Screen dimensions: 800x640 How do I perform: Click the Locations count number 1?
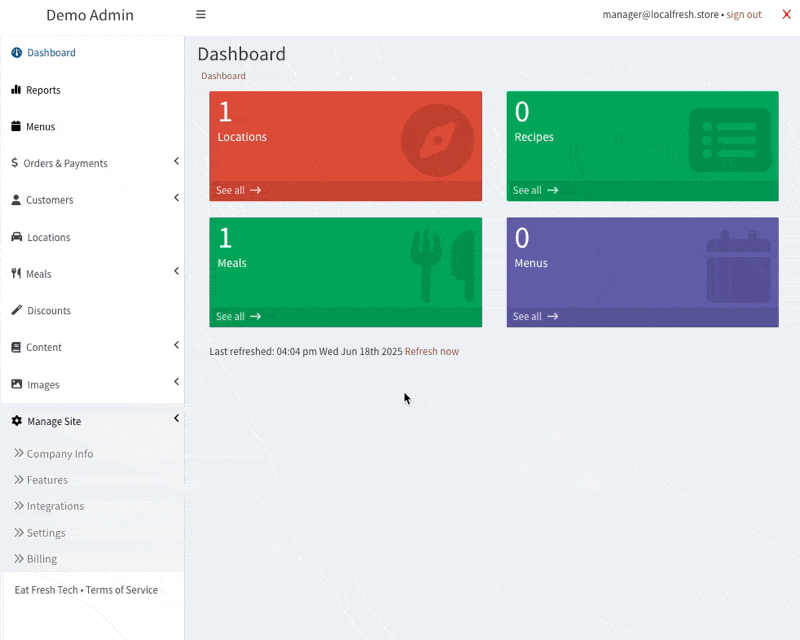pos(225,111)
